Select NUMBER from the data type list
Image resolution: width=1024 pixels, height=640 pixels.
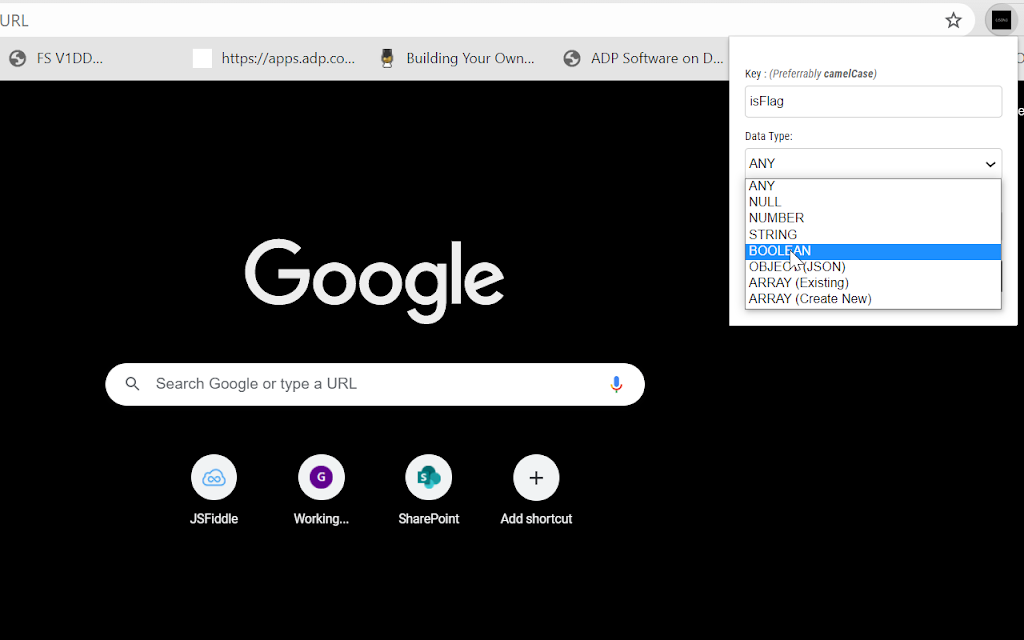(x=873, y=218)
